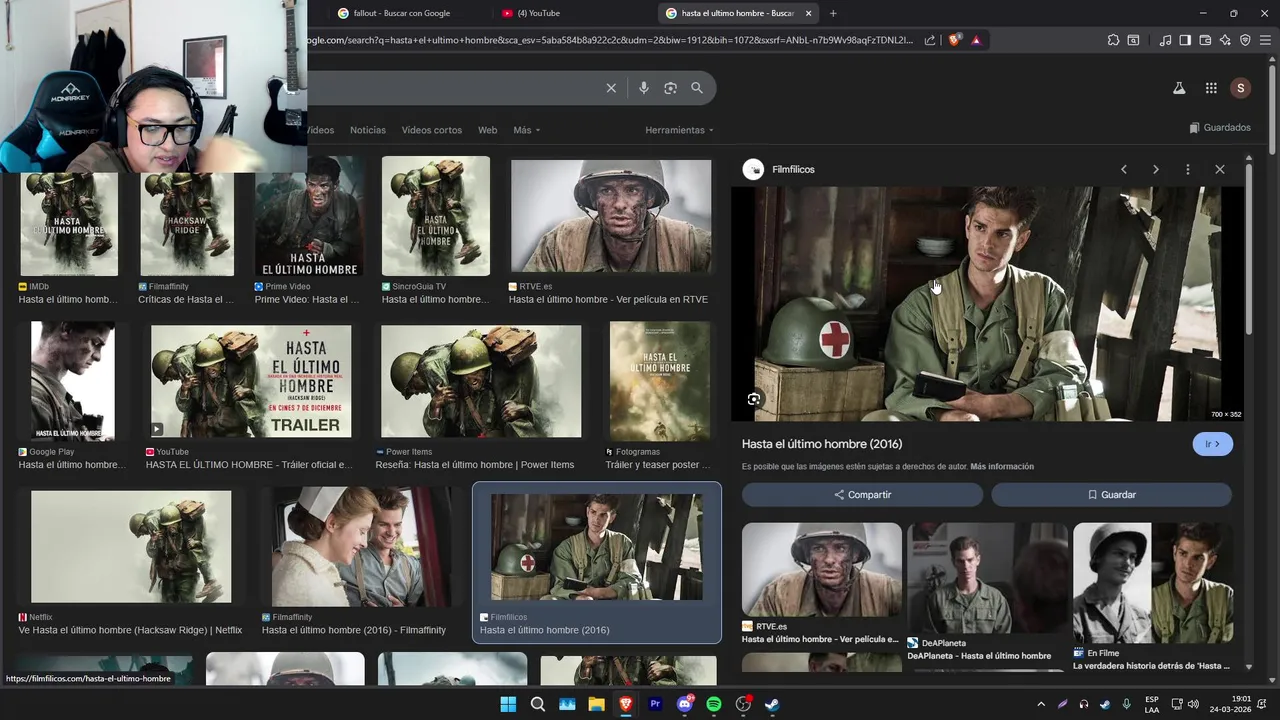1280x720 pixels.
Task: Expand the 'Herramientas' dropdown
Action: click(x=680, y=130)
